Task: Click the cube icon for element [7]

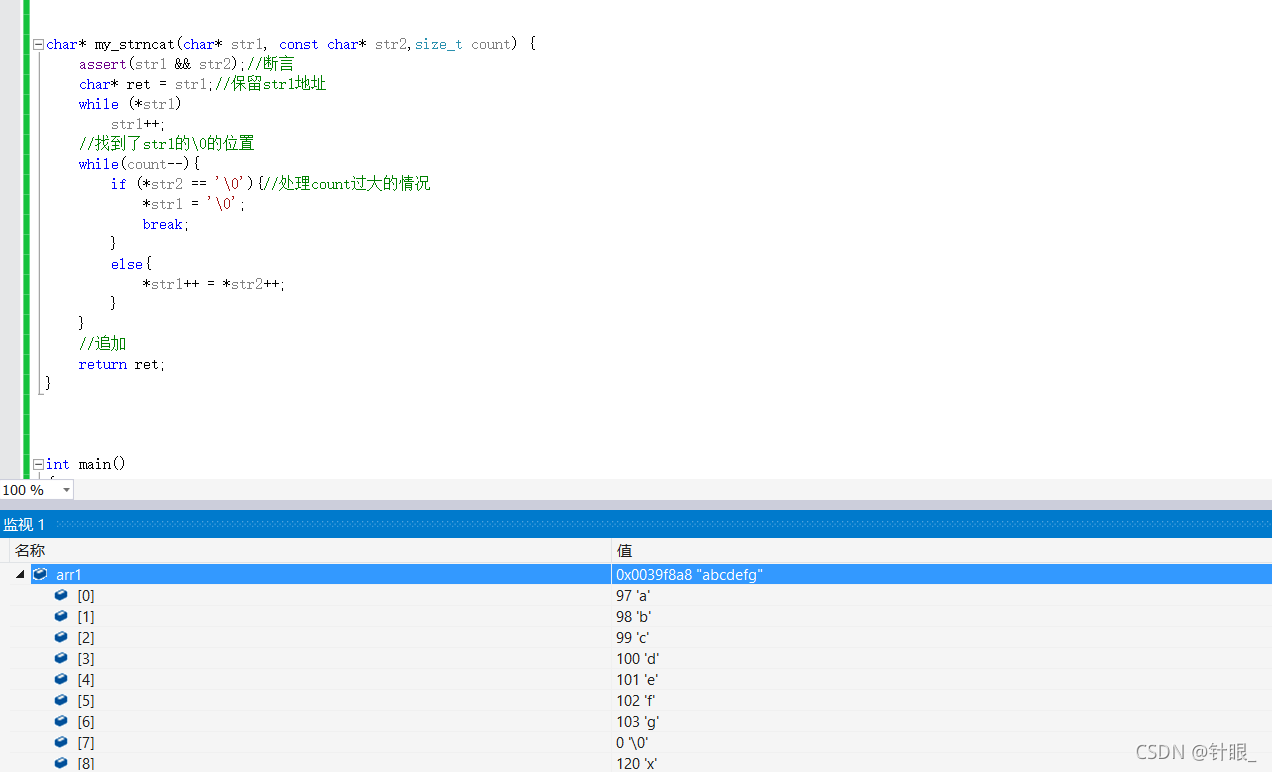Action: (61, 742)
